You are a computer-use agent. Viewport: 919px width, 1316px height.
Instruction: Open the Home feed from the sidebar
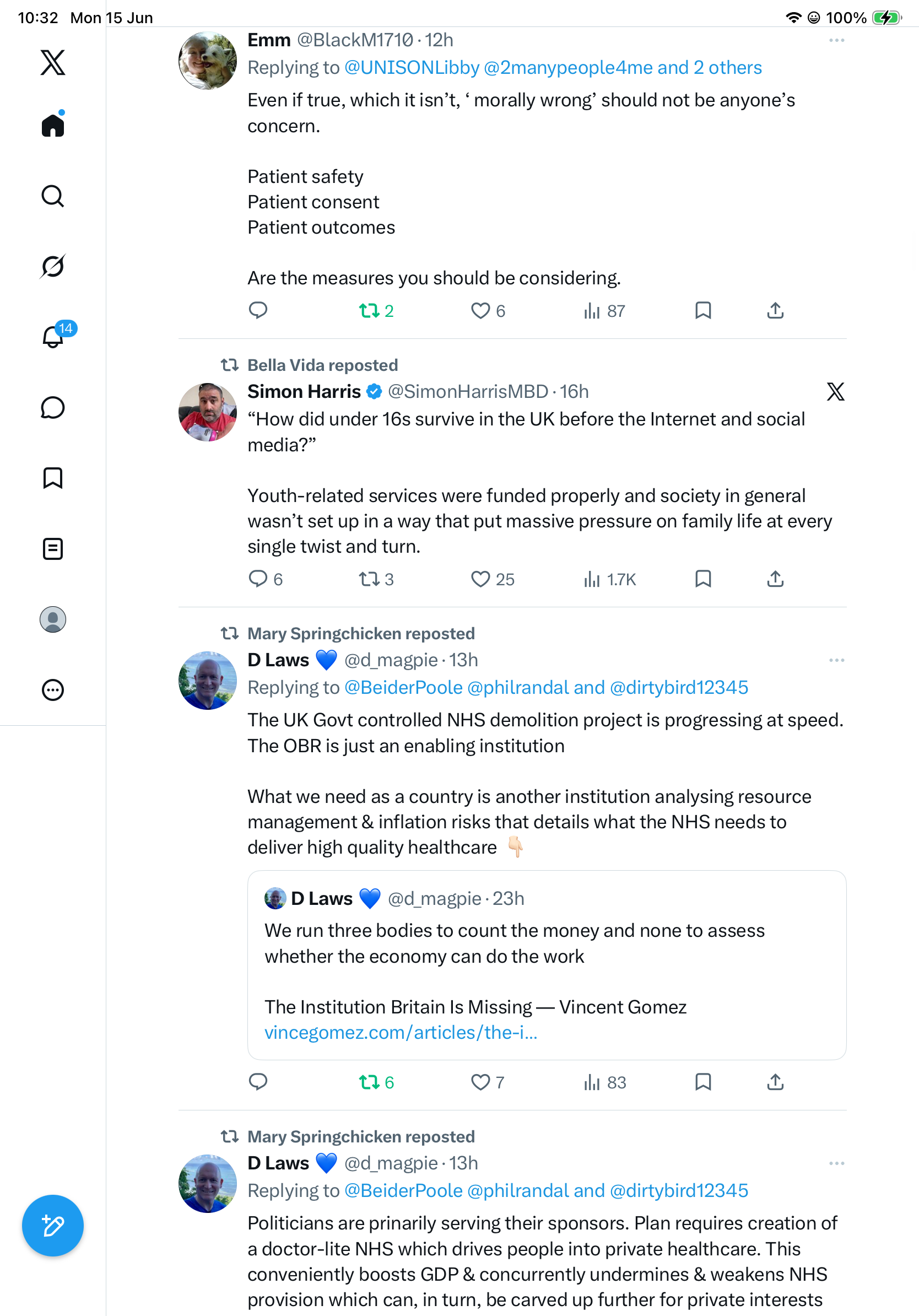pos(53,125)
